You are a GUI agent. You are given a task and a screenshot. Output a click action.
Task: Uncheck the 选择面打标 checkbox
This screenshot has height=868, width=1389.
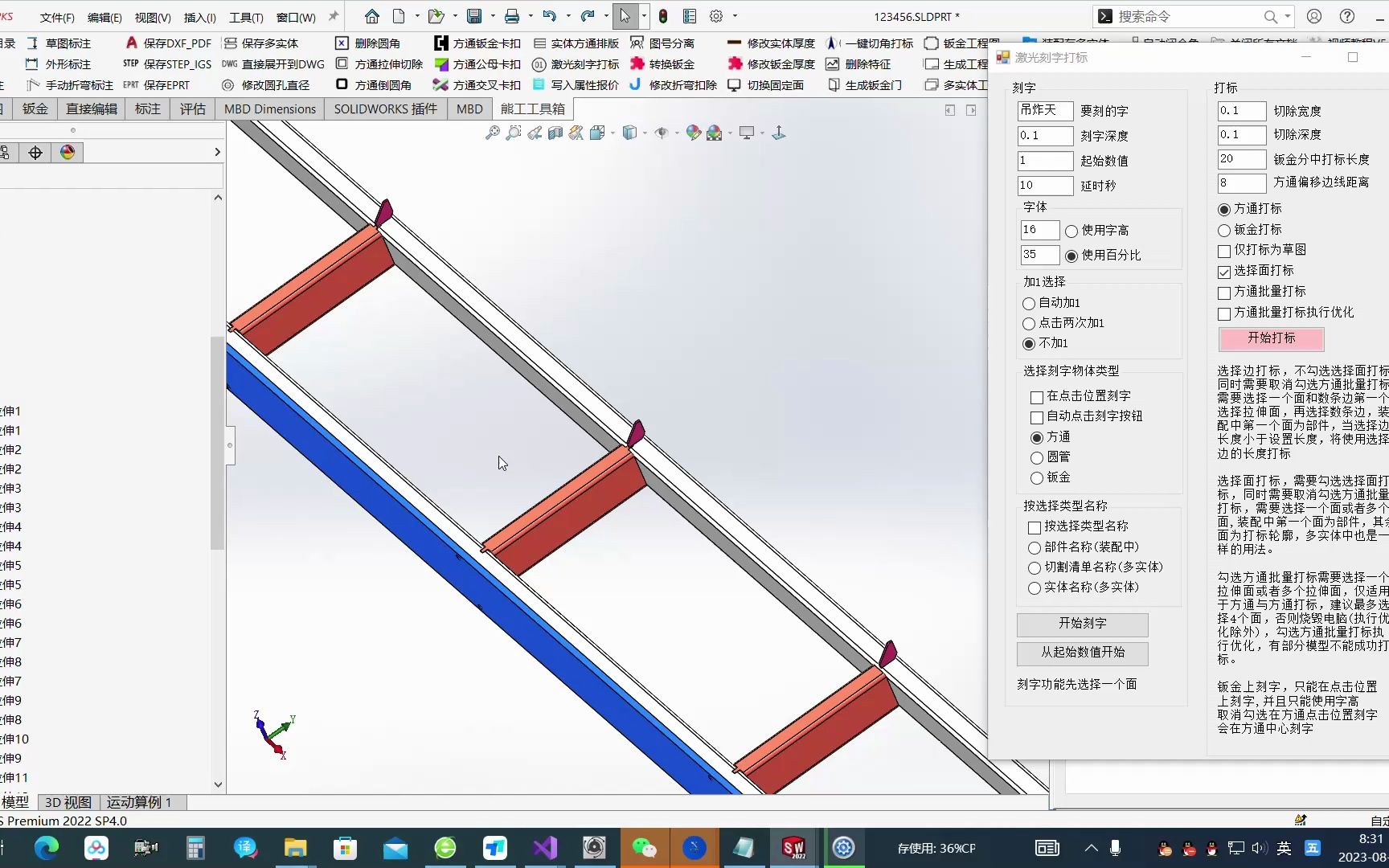click(1223, 271)
